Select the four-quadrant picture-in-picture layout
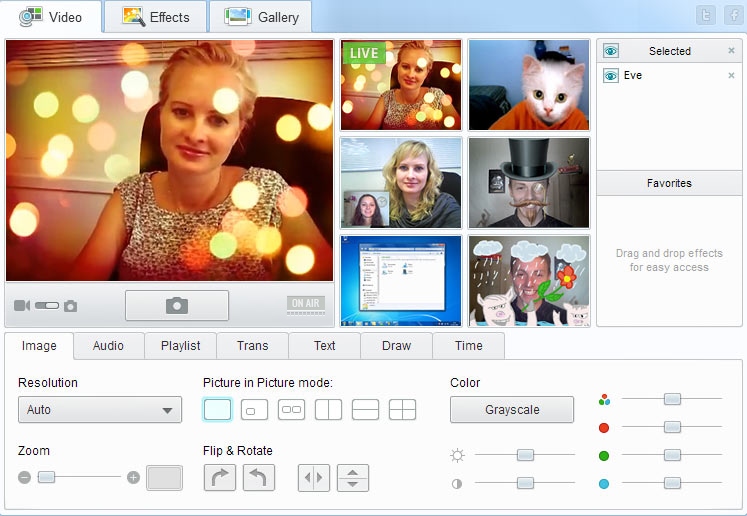 [402, 409]
